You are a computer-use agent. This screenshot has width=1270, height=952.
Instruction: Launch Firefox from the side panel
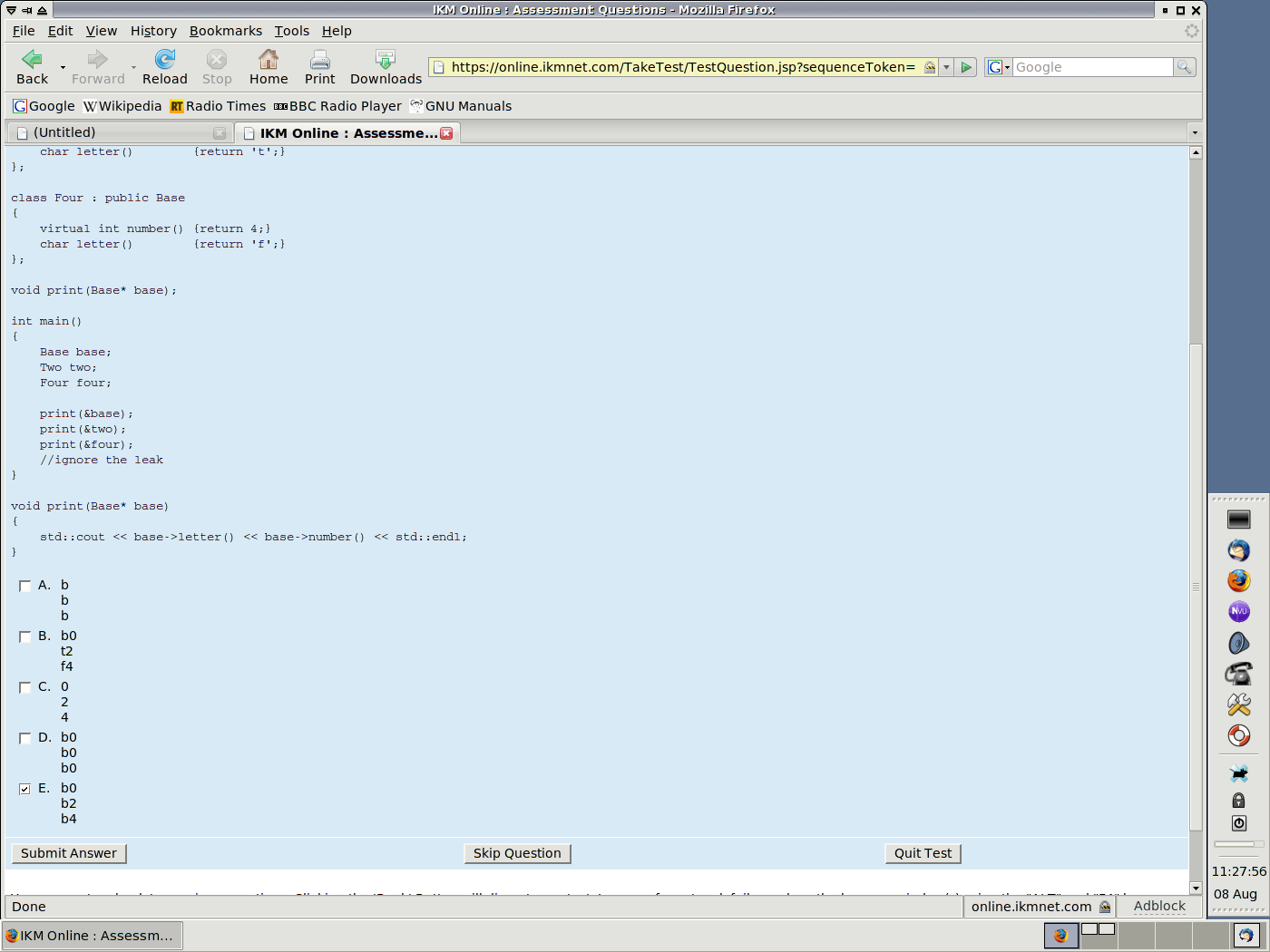(1239, 581)
